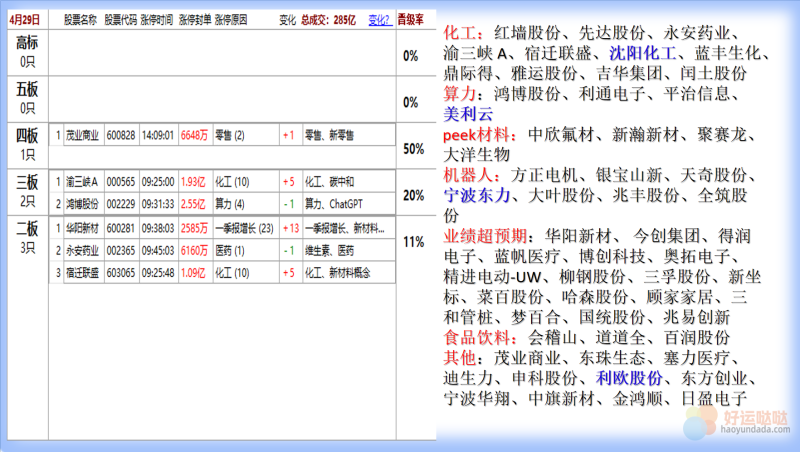Click the 零售 (2) reason cell
The width and height of the screenshot is (800, 452).
[230, 135]
